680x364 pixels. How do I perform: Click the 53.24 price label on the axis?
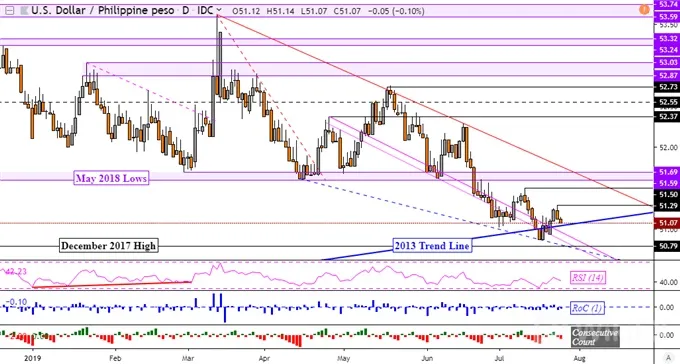[x=668, y=50]
